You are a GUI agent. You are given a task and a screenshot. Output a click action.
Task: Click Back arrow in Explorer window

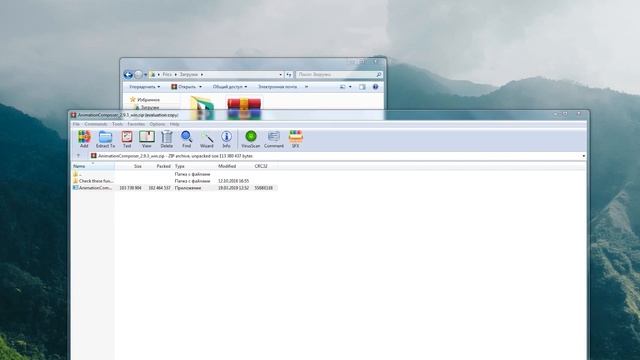tap(128, 75)
